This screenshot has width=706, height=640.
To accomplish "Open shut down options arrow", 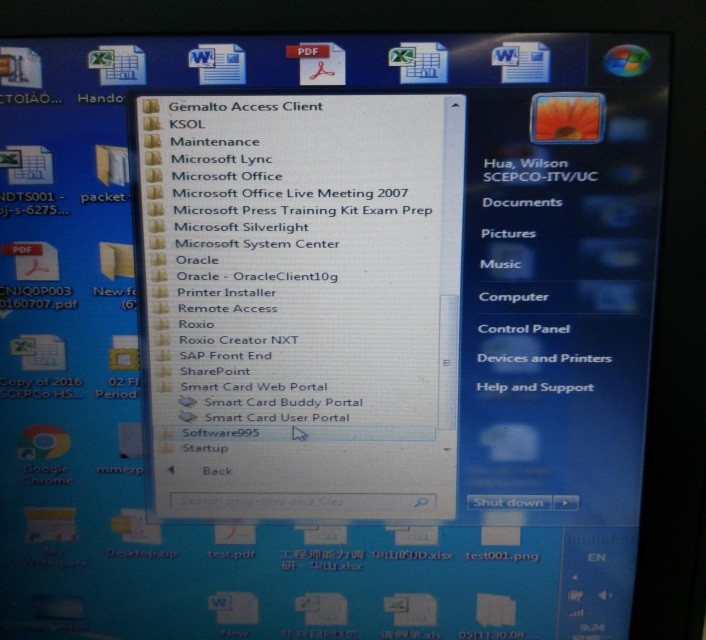I will 567,502.
